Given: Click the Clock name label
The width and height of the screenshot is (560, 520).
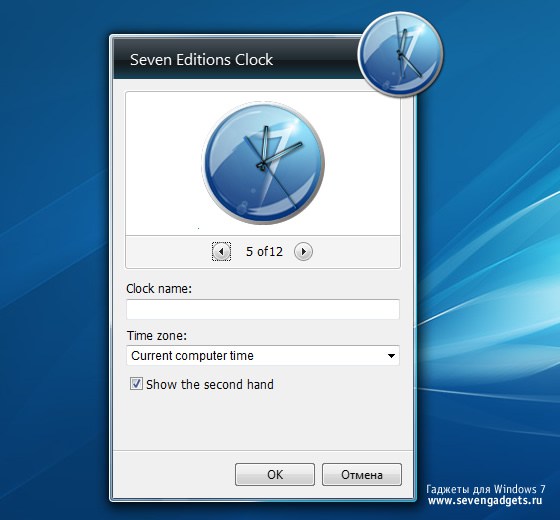Looking at the screenshot, I should (159, 289).
